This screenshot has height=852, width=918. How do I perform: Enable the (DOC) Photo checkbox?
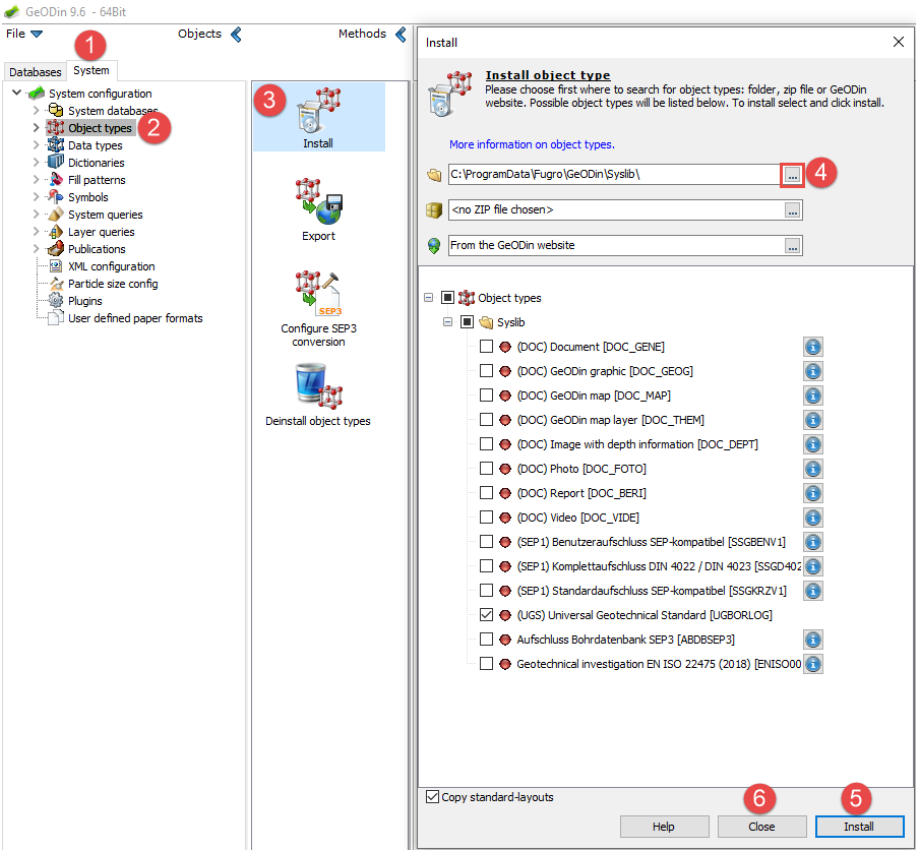click(486, 469)
